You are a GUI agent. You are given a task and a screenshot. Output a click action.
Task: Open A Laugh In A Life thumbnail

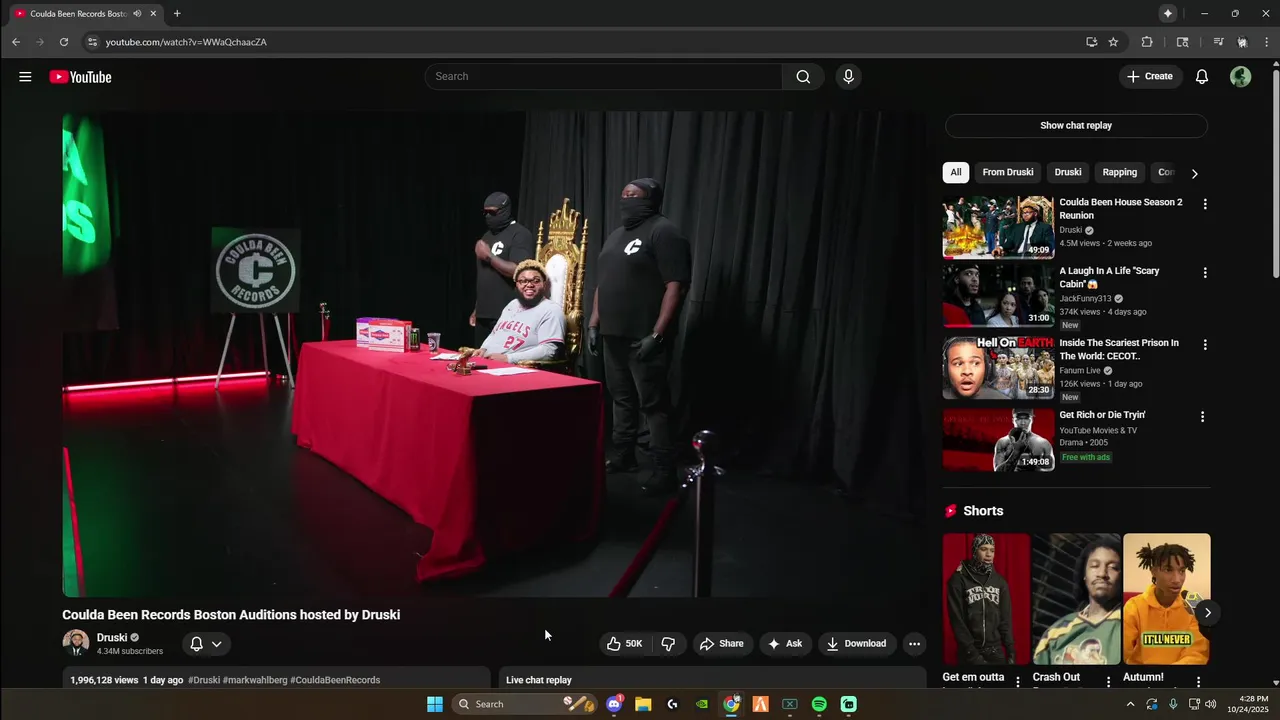tap(998, 296)
